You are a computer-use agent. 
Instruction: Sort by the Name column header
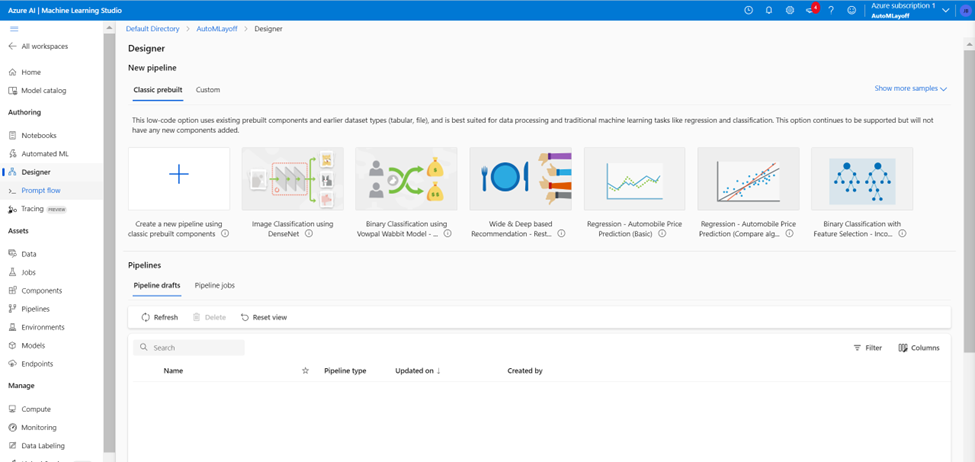[173, 371]
